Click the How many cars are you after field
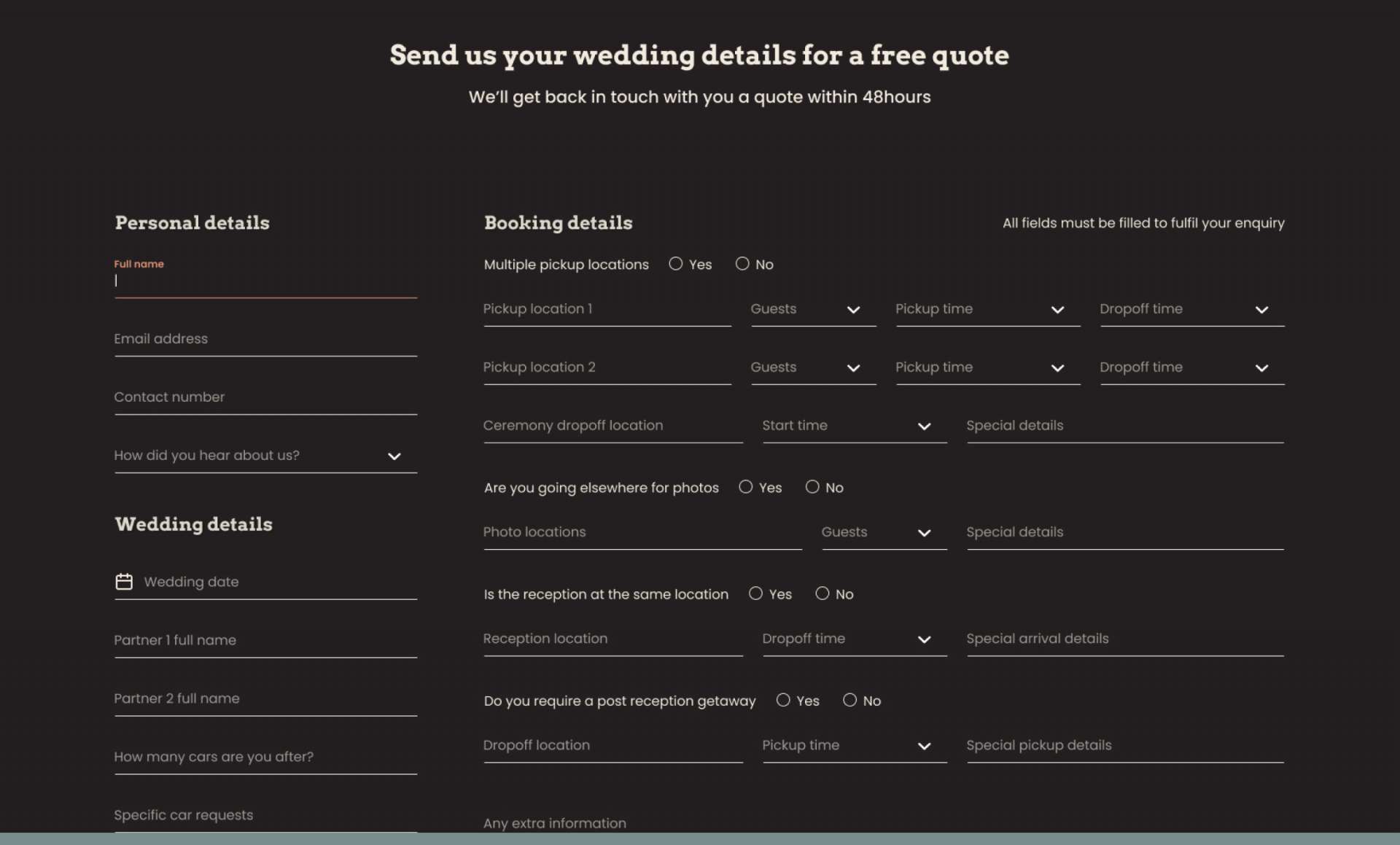Viewport: 1400px width, 845px height. [x=265, y=757]
